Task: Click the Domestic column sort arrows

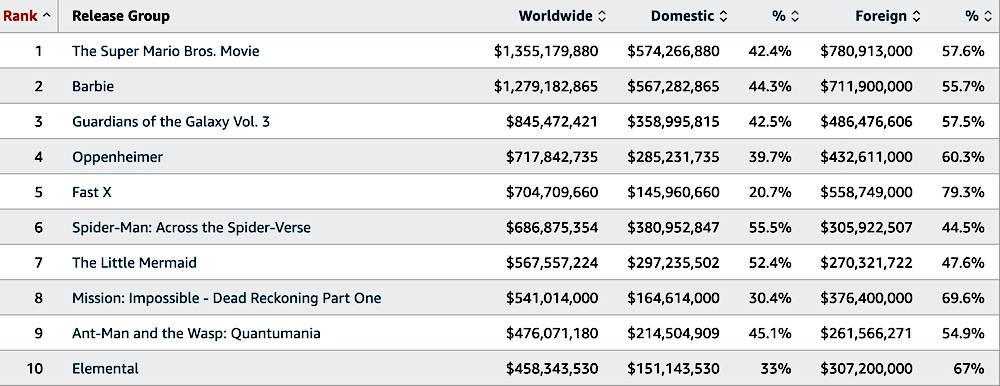Action: pos(723,17)
